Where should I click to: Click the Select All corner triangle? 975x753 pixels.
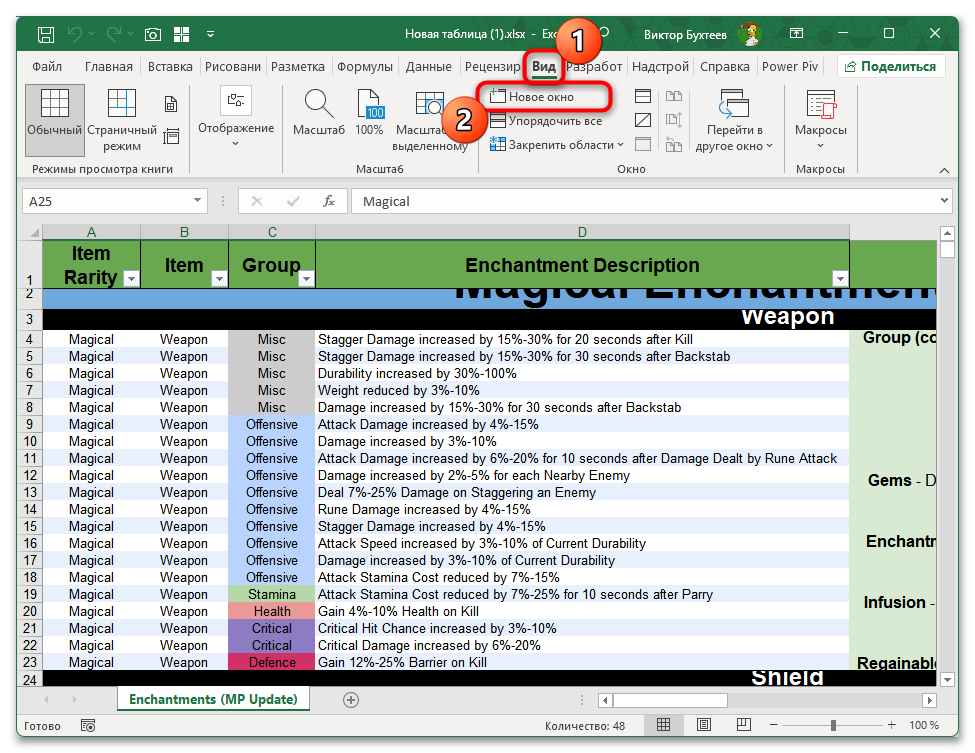tap(34, 233)
